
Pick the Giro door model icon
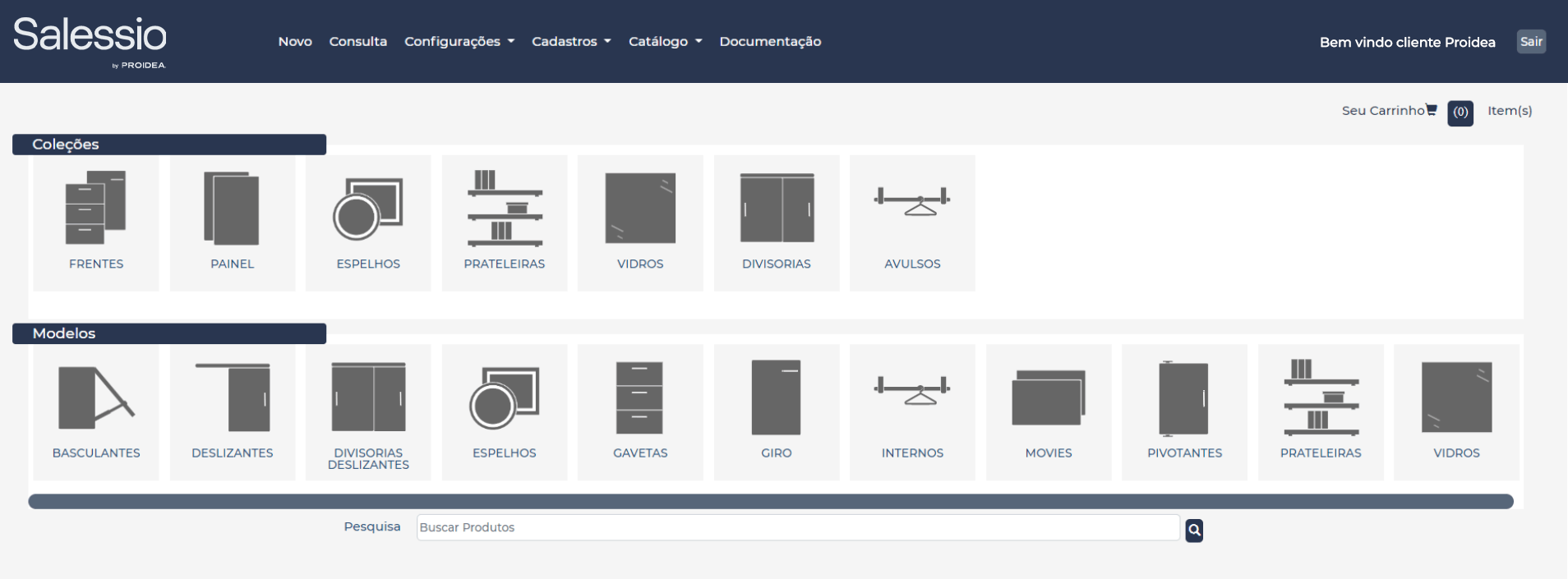(776, 398)
